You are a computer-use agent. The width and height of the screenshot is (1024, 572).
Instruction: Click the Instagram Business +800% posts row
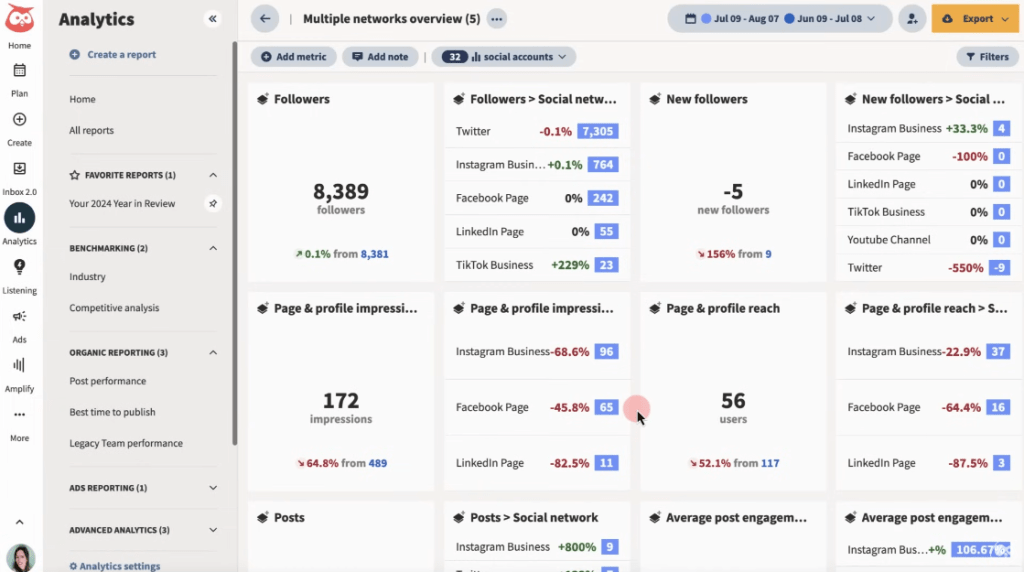[x=537, y=547]
